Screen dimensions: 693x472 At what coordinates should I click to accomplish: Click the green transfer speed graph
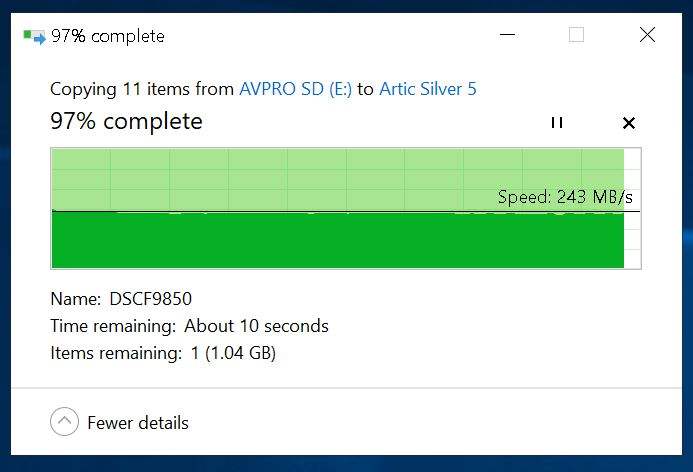tap(338, 240)
